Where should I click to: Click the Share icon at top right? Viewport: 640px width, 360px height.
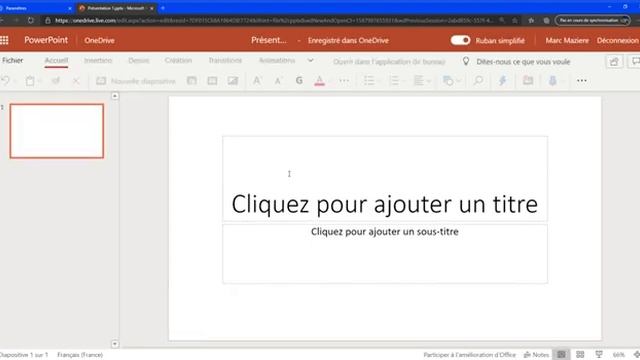614,62
